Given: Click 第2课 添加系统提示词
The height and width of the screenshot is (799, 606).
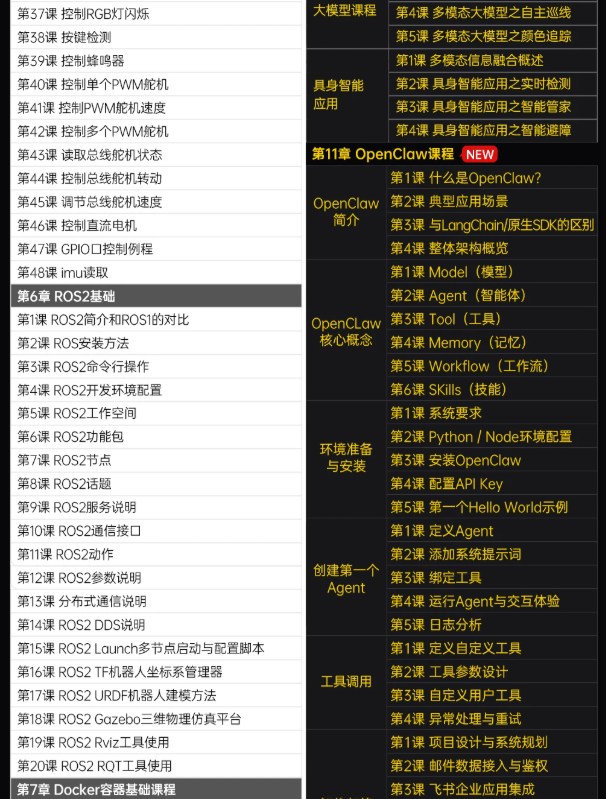Looking at the screenshot, I should tap(492, 554).
